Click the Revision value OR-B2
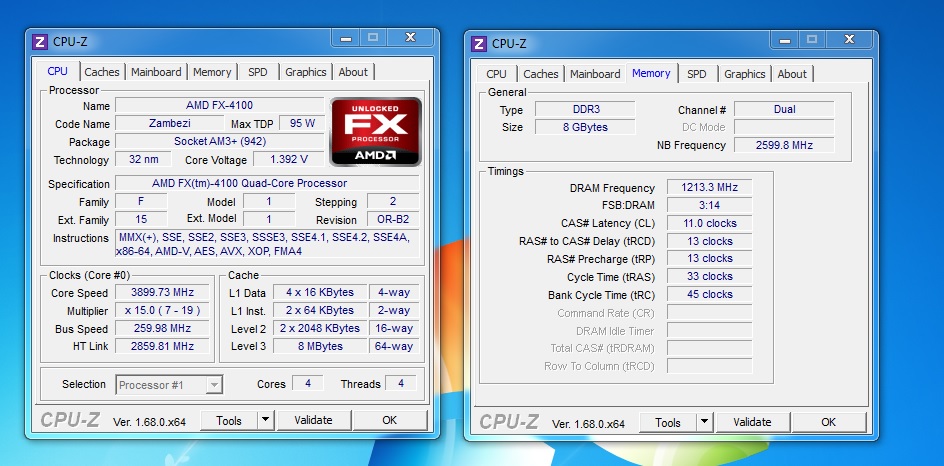This screenshot has width=944, height=466. pyautogui.click(x=393, y=220)
